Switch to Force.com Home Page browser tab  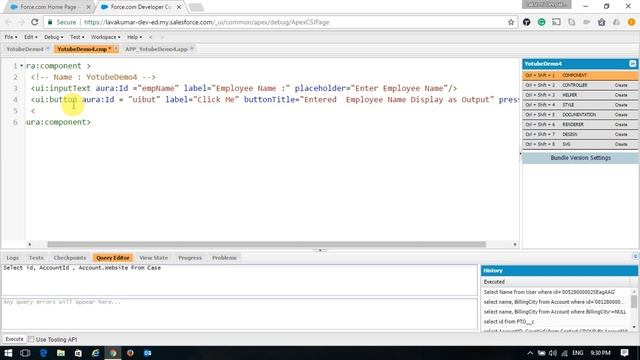[x=48, y=7]
